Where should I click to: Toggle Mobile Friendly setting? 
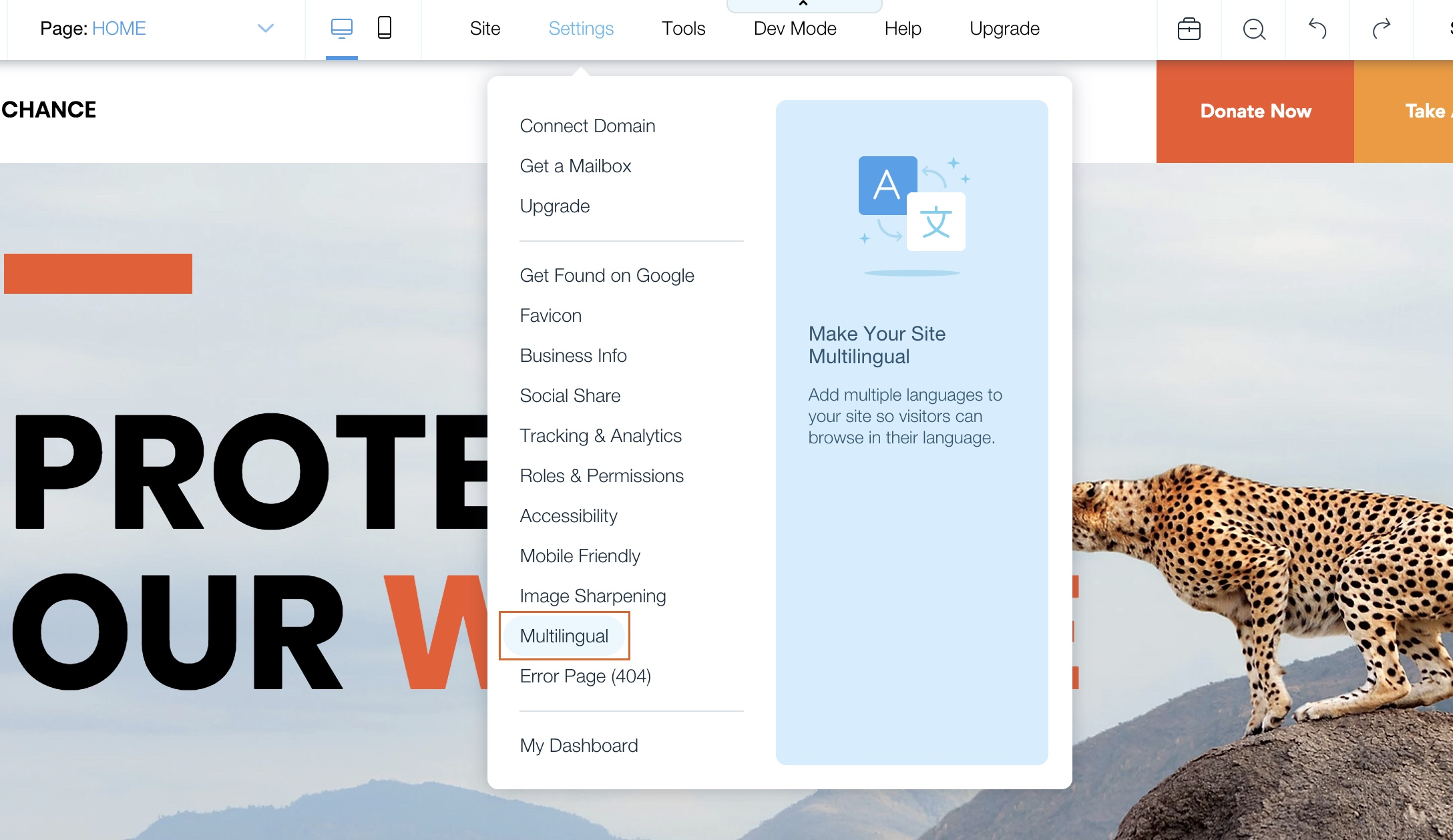tap(580, 555)
